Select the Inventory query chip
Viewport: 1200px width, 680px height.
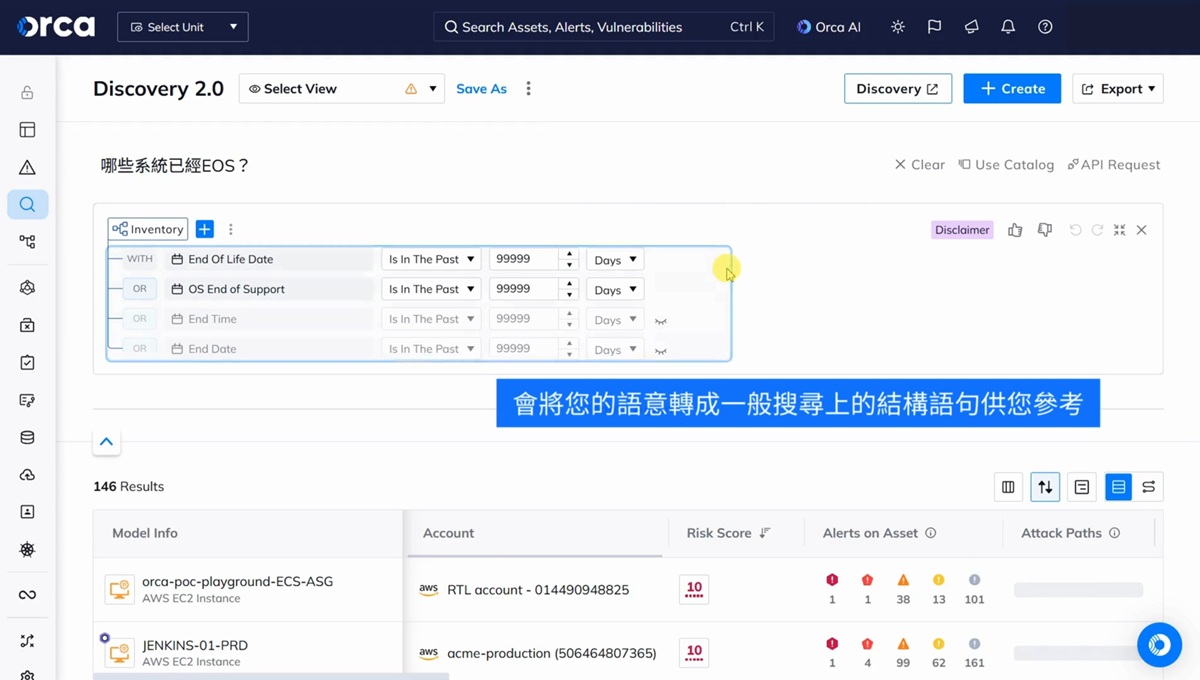click(148, 229)
